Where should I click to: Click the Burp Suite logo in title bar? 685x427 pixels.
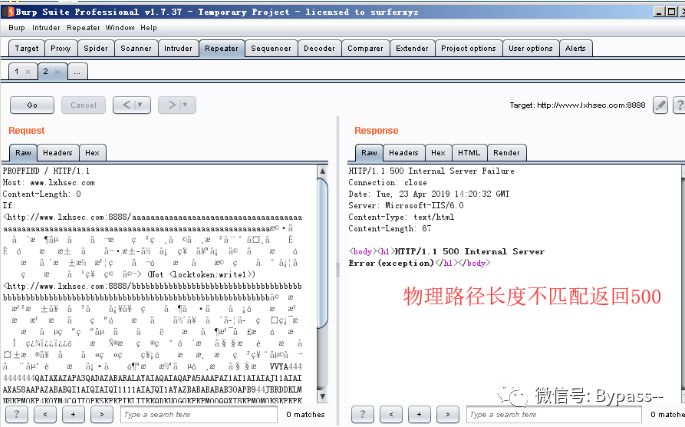(10, 12)
